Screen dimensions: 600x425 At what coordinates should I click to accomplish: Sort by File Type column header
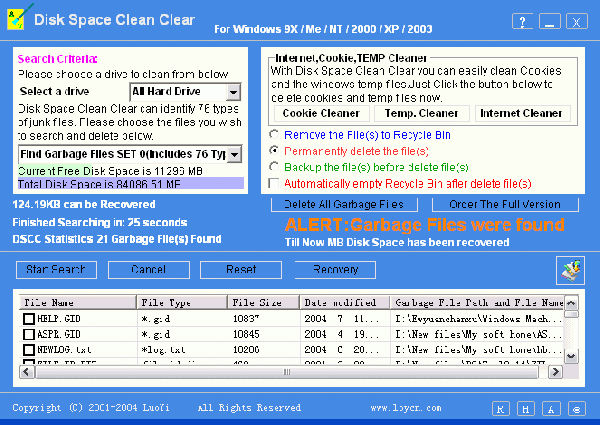click(x=182, y=303)
